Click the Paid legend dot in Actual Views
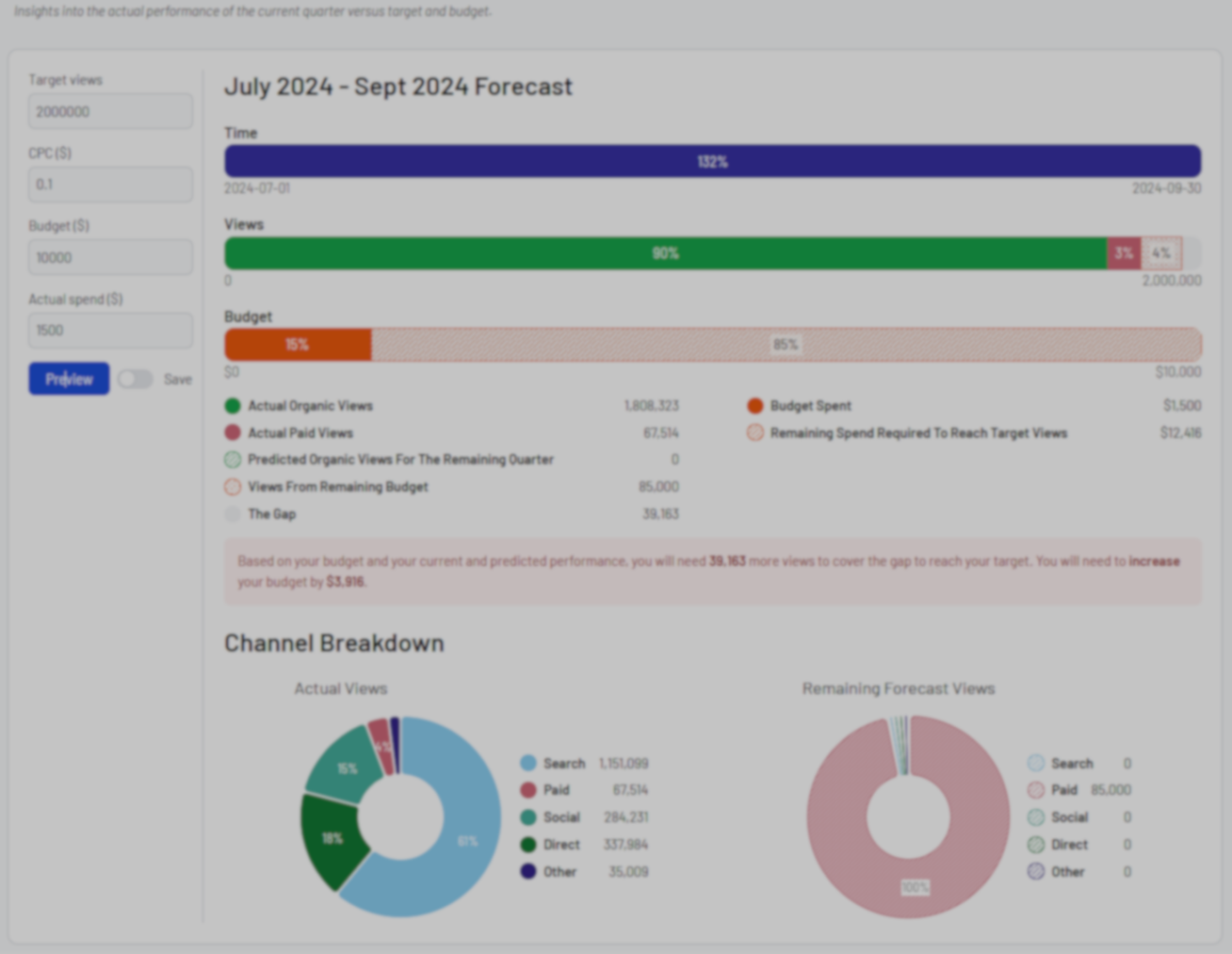This screenshot has width=1232, height=954. pyautogui.click(x=528, y=790)
